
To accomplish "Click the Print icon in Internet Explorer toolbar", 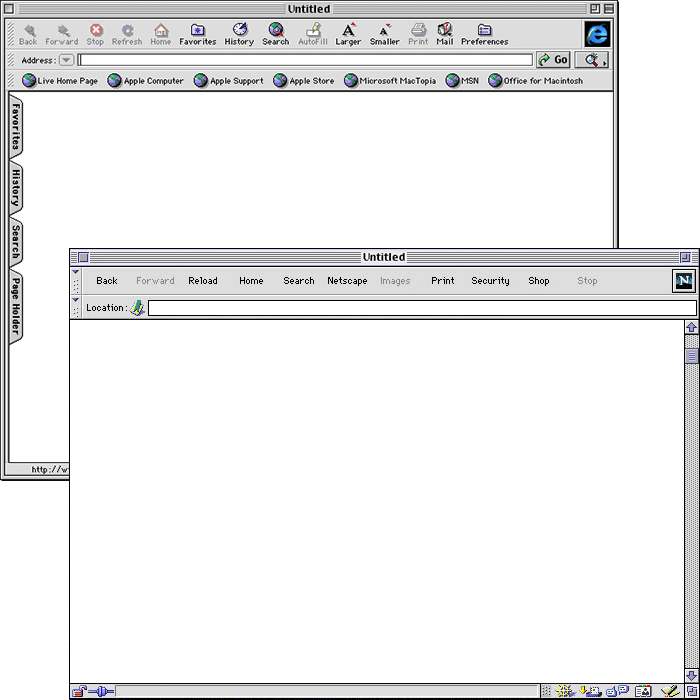I will coord(418,29).
